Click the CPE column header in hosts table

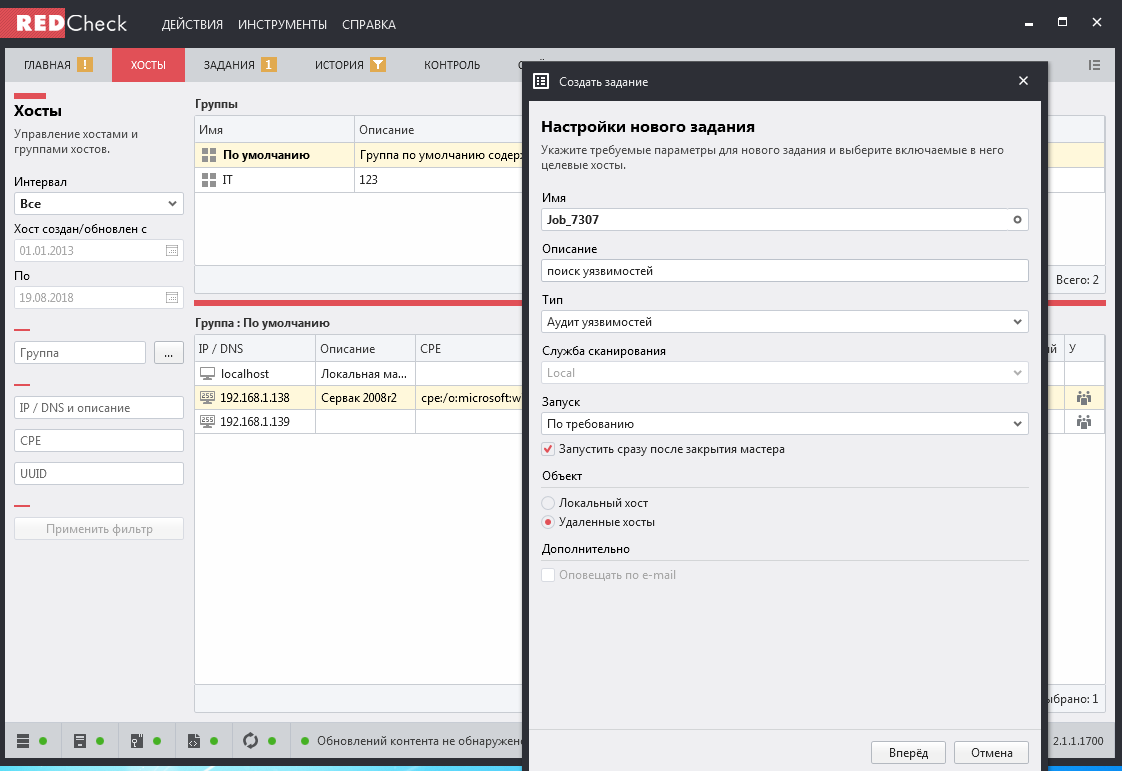(x=469, y=349)
